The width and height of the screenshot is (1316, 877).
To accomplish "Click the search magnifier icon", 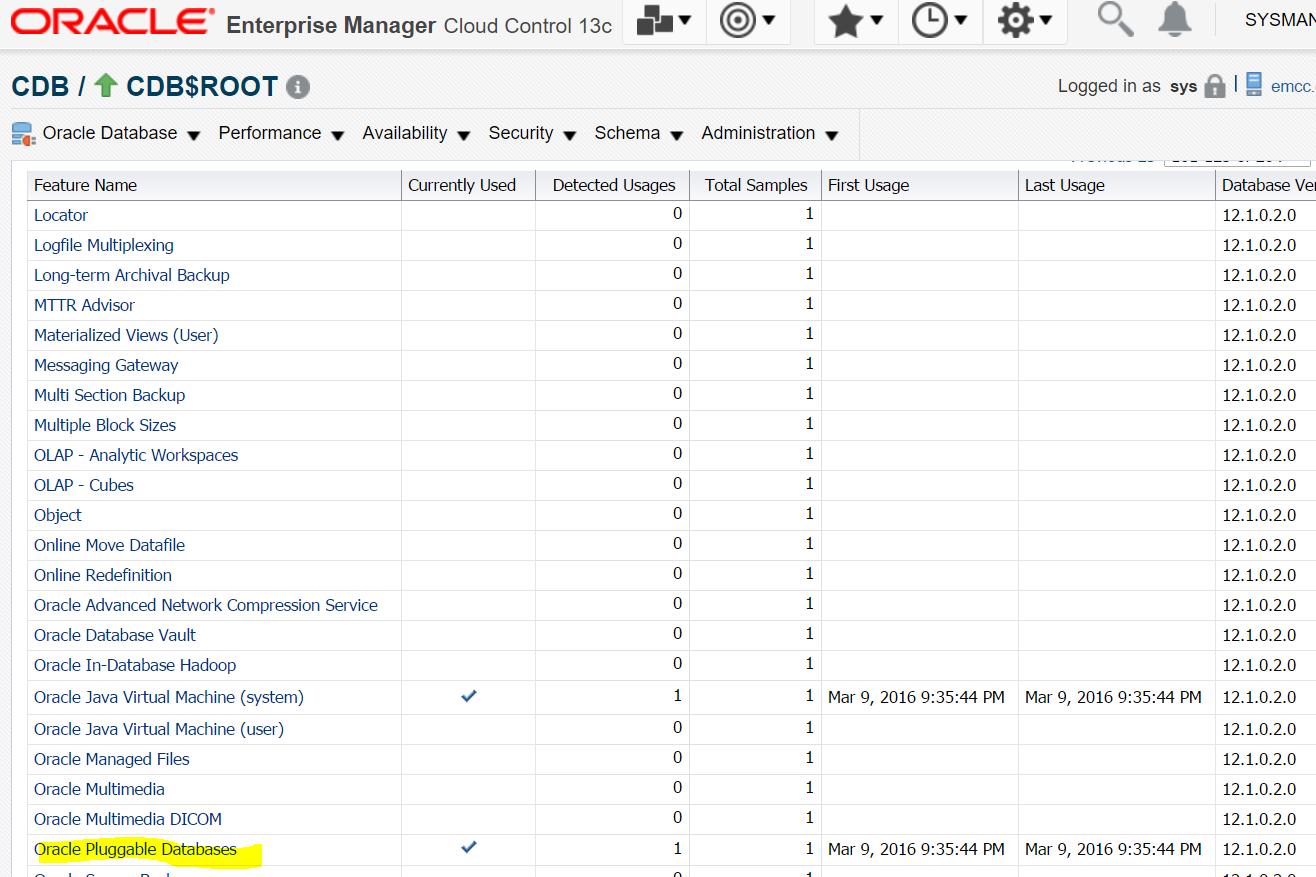I will (1115, 19).
